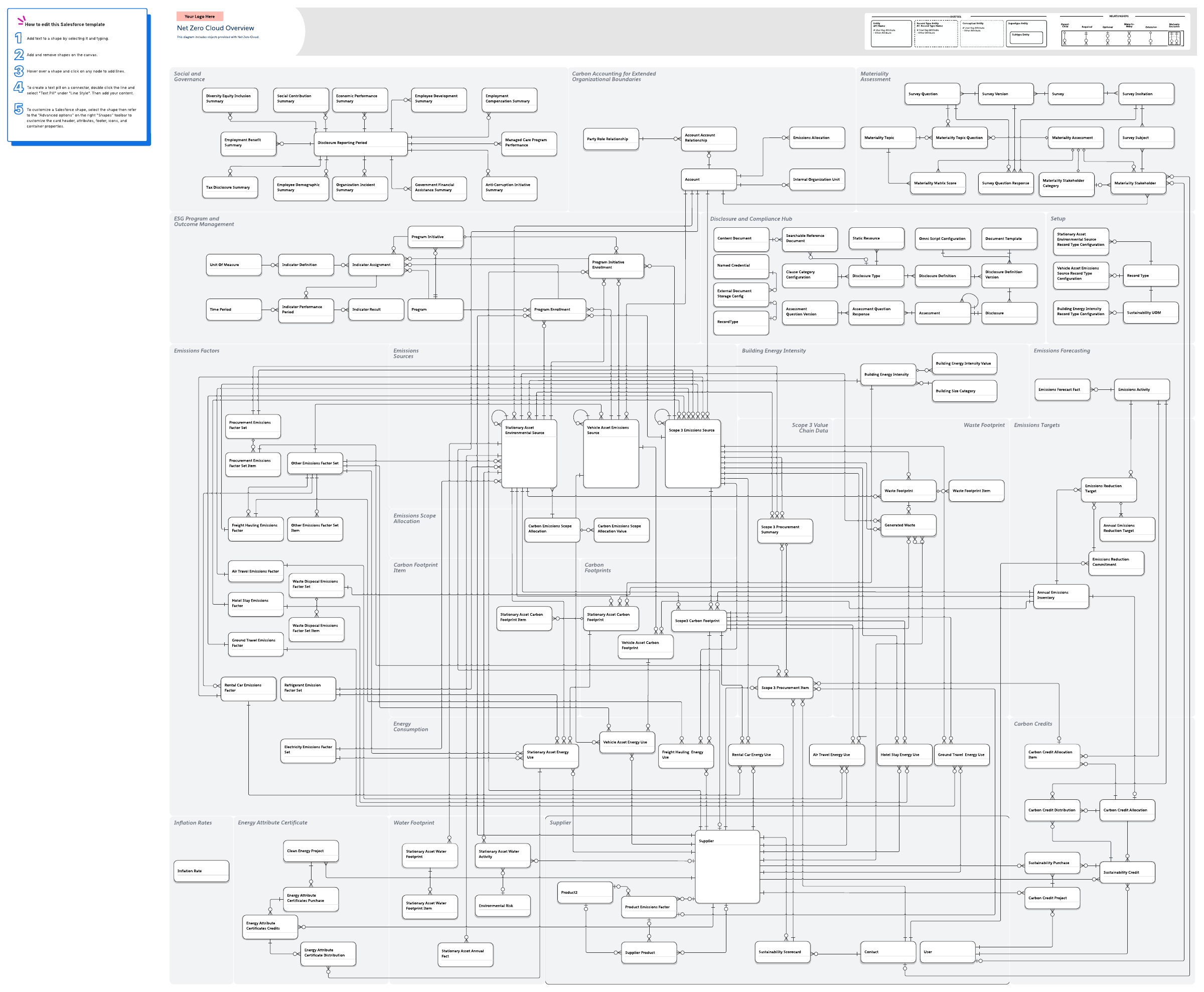Select the Materiality Assessment entity
1204x992 pixels.
coord(1076,137)
